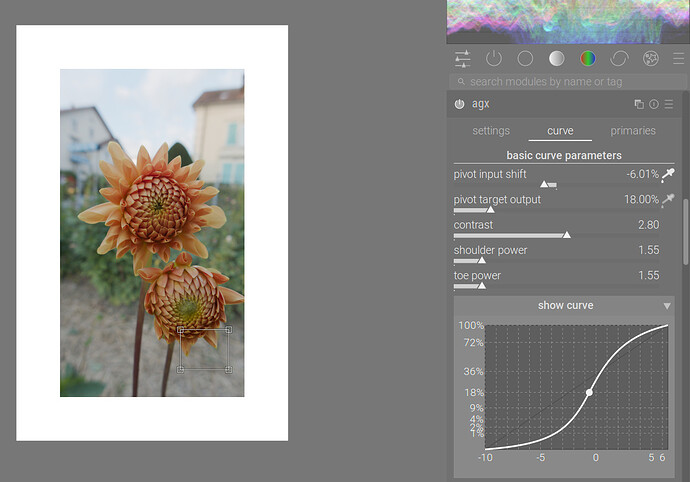Screen dimensions: 690x482
Task: Toggle the agx module power switch
Action: tap(460, 104)
